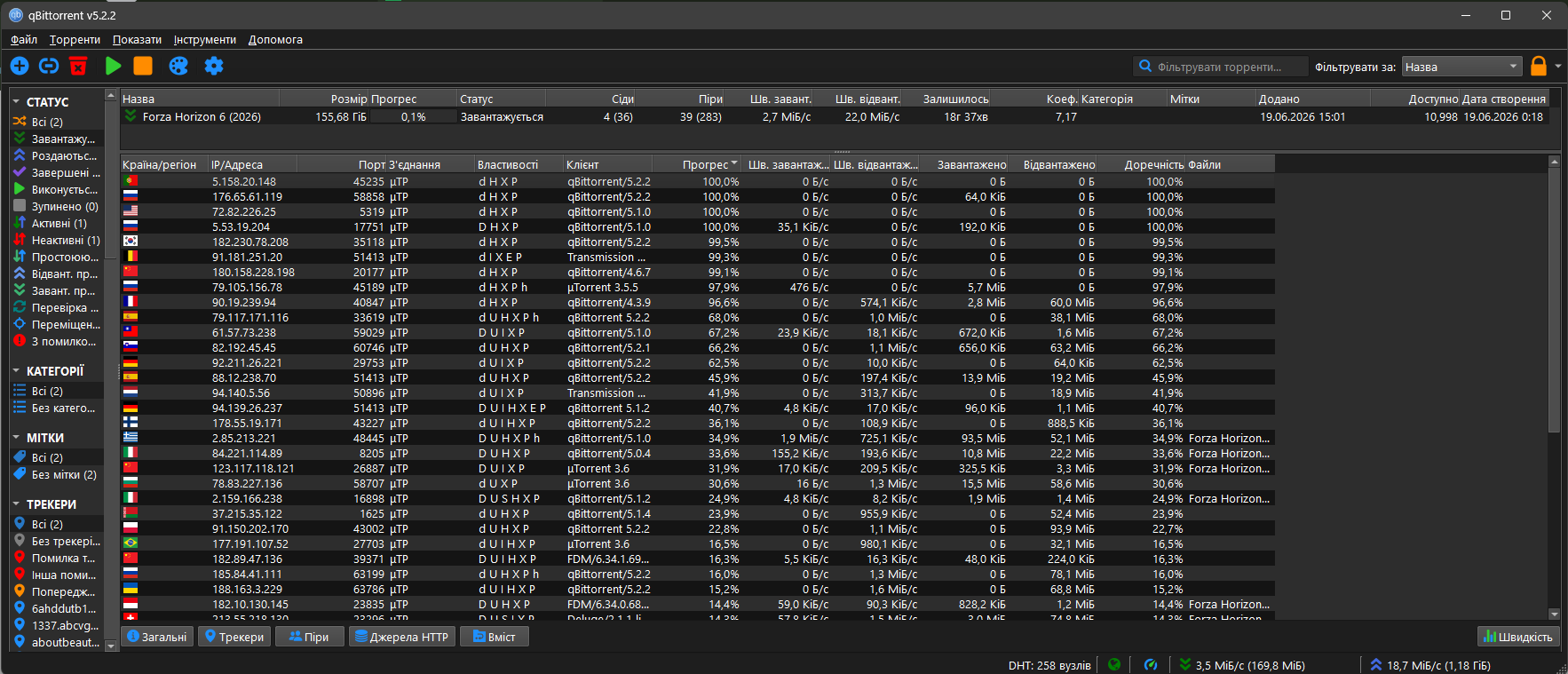This screenshot has width=1568, height=674.
Task: Click the green download speed arrows in status bar
Action: coord(1185,664)
